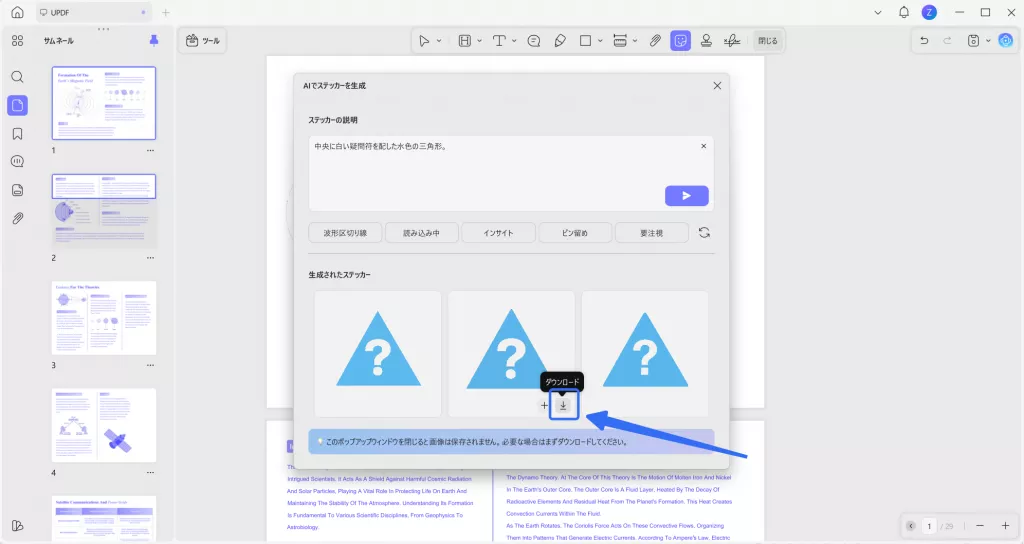The height and width of the screenshot is (544, 1024).
Task: Add the second sticker with plus icon
Action: [x=544, y=406]
